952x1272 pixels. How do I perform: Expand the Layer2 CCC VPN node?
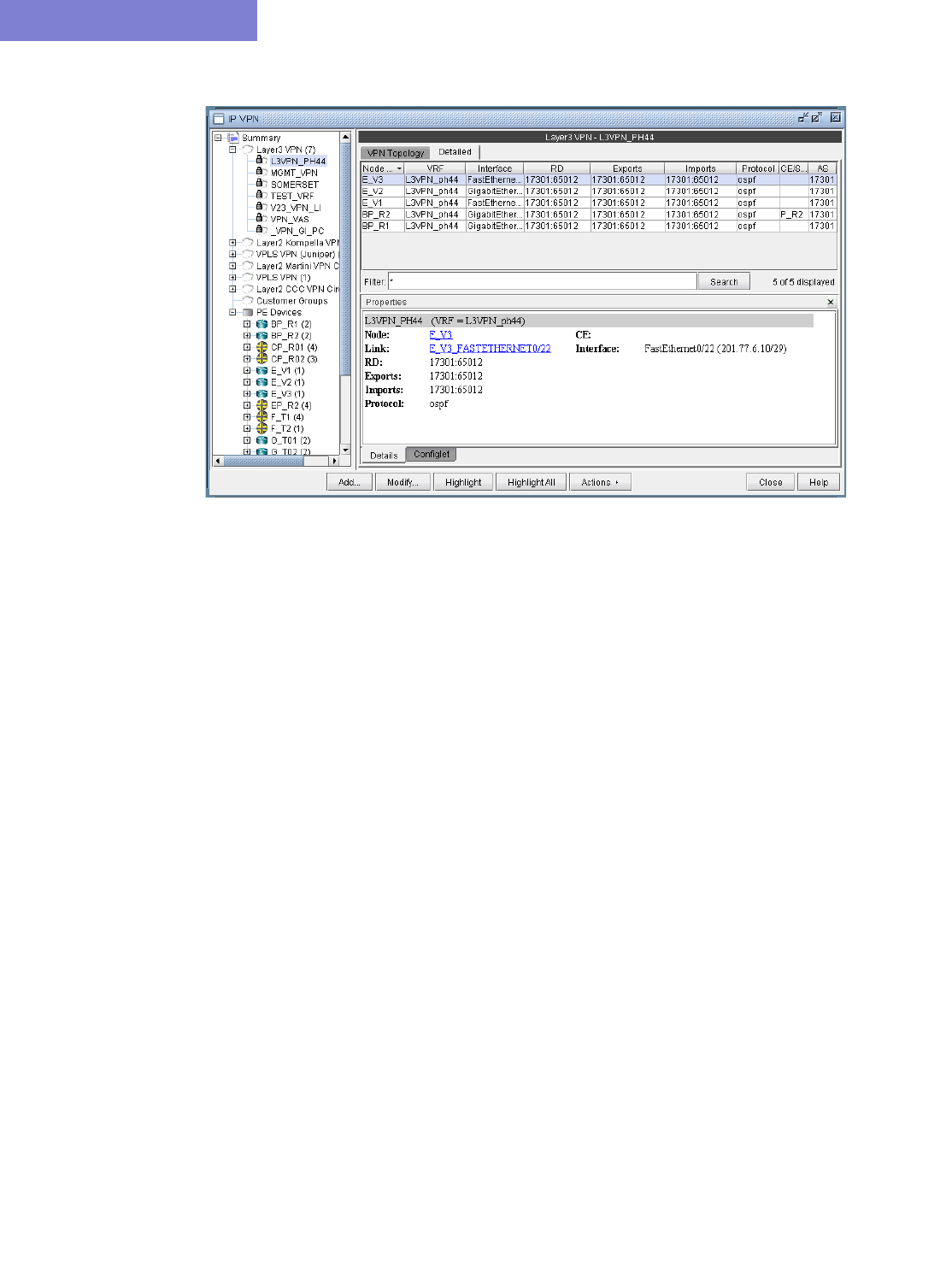pos(232,289)
